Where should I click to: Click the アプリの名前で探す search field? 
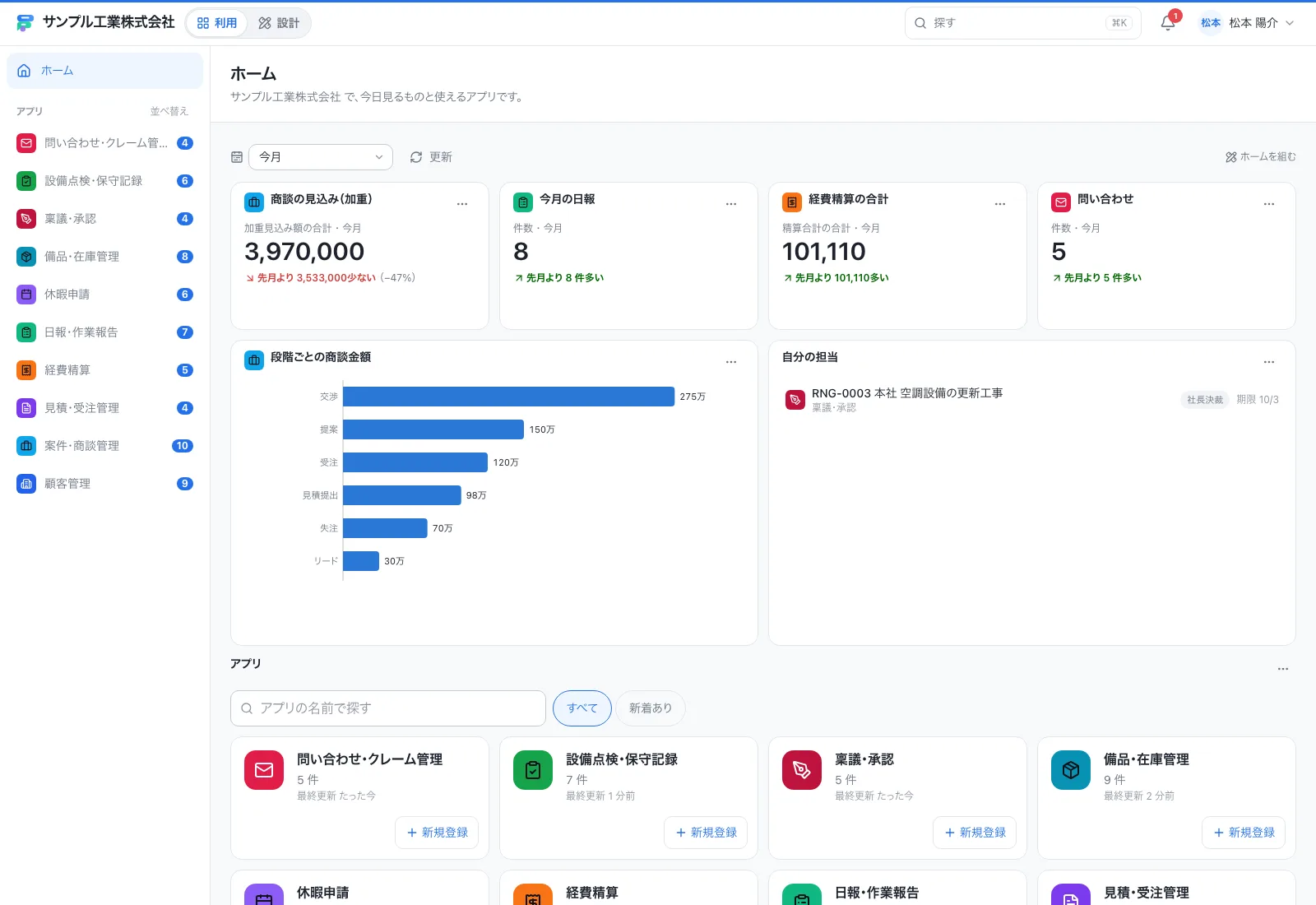(x=388, y=708)
